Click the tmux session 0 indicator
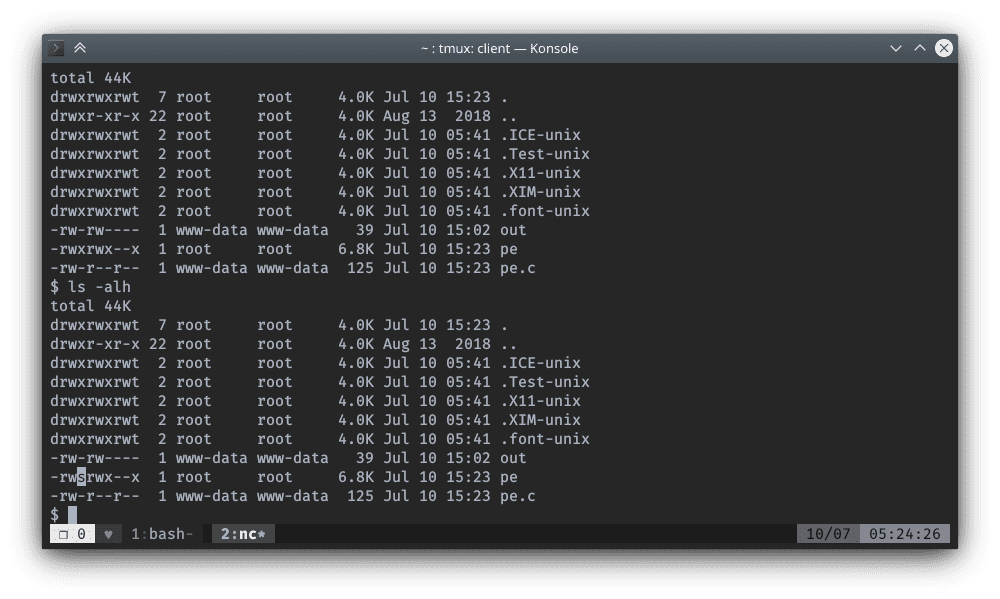This screenshot has height=599, width=1000. pos(73,534)
